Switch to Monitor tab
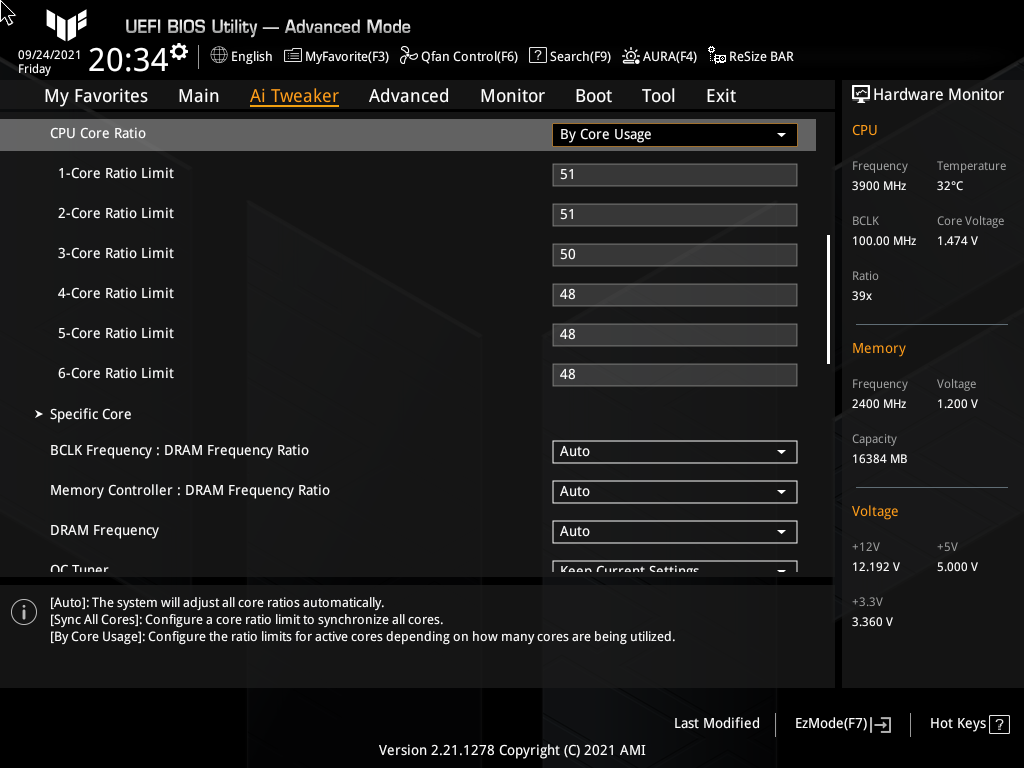This screenshot has width=1024, height=768. [512, 96]
